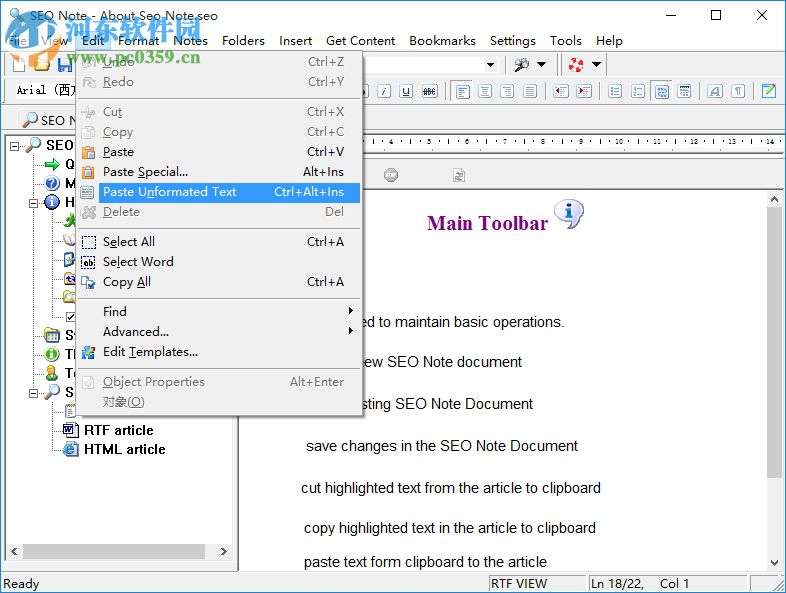Open the Help menu
786x593 pixels.
click(609, 41)
